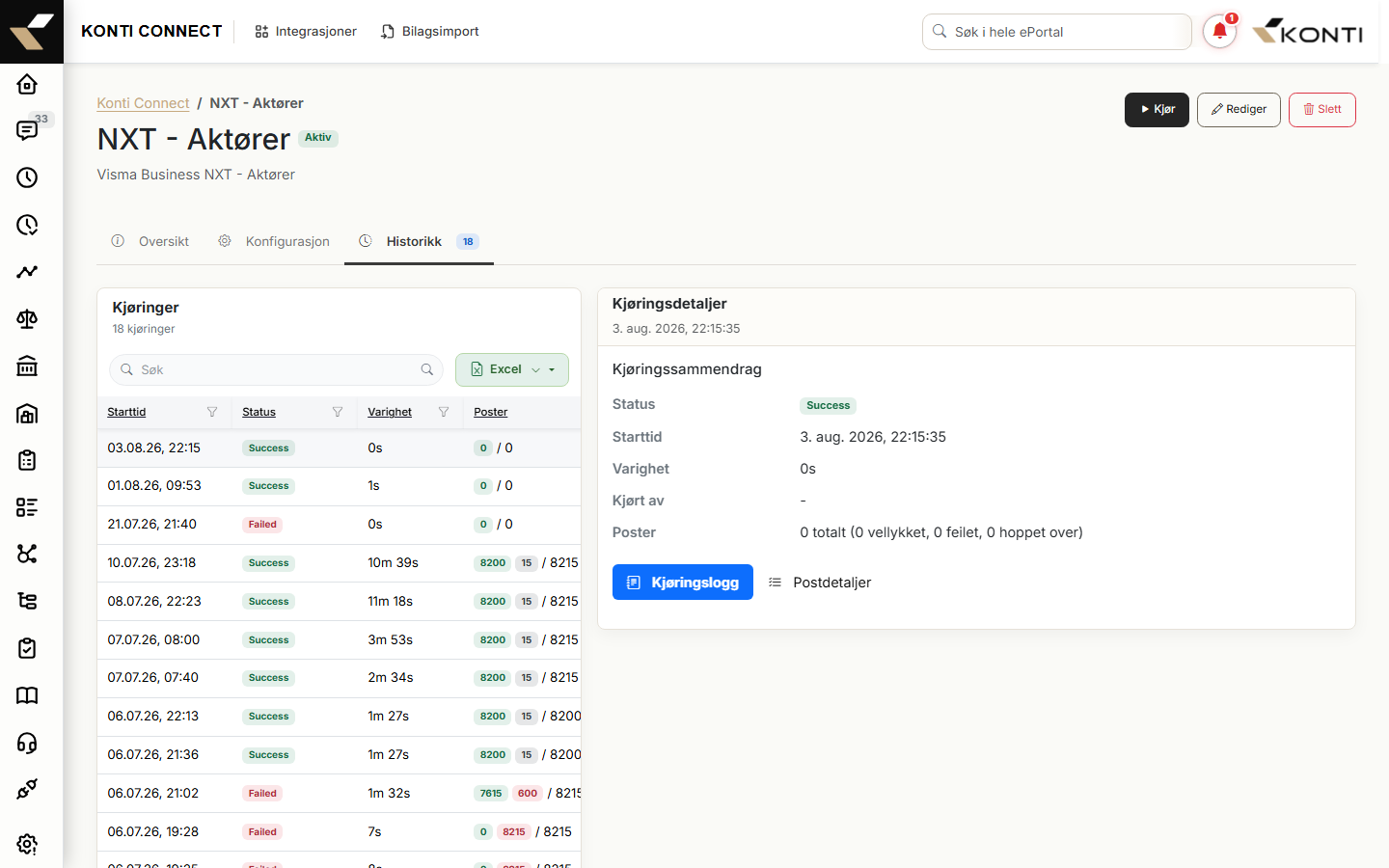The image size is (1389, 868).
Task: Open the bank building icon in the sidebar
Action: pos(27,366)
